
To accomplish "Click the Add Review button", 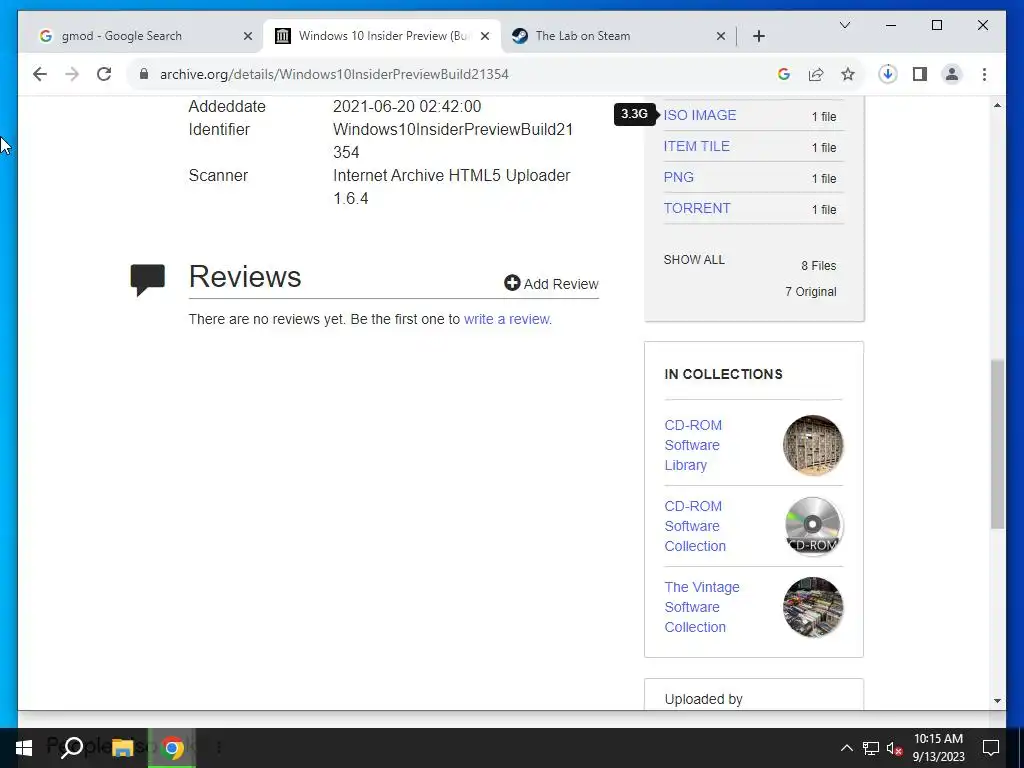I will pos(551,283).
